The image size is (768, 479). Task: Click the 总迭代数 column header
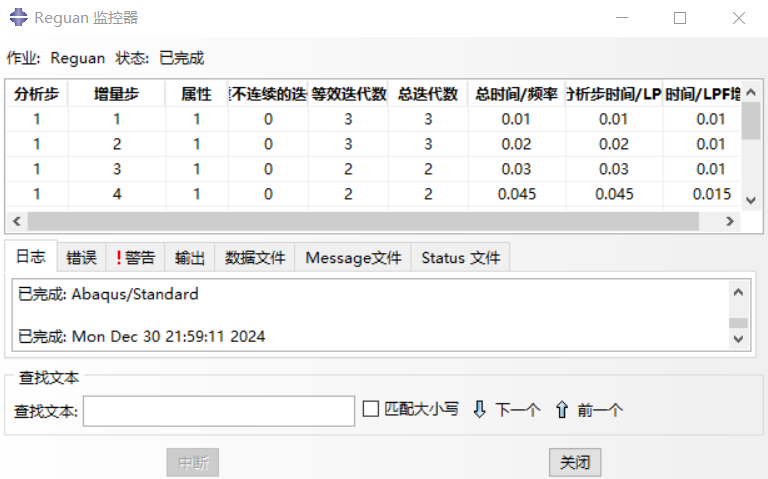click(x=428, y=94)
